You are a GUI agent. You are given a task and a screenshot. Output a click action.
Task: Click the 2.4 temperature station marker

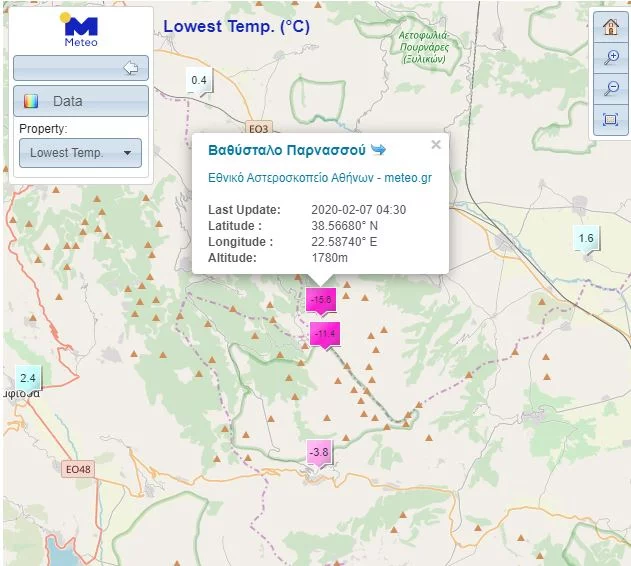click(x=27, y=378)
